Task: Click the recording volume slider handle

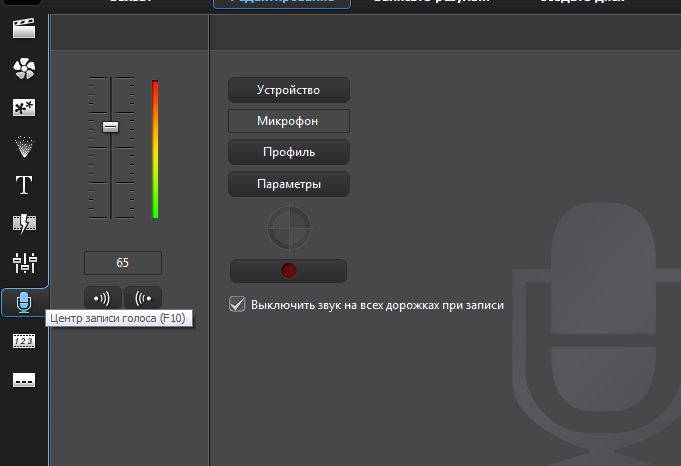Action: click(110, 127)
